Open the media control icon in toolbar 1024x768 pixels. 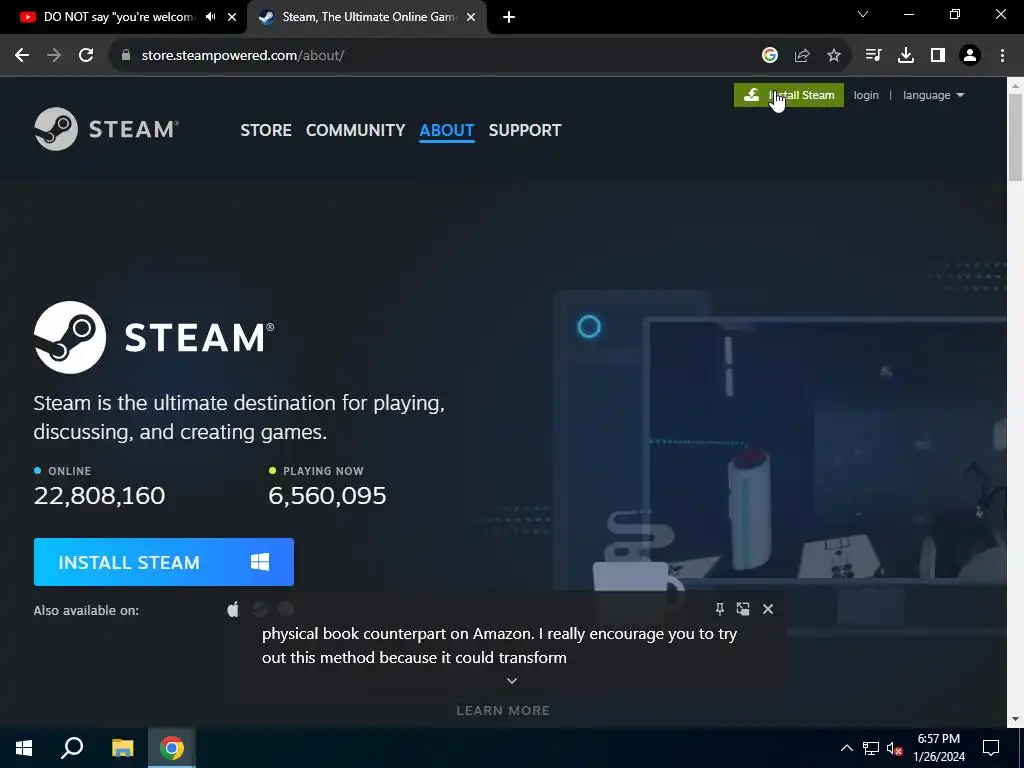(873, 56)
